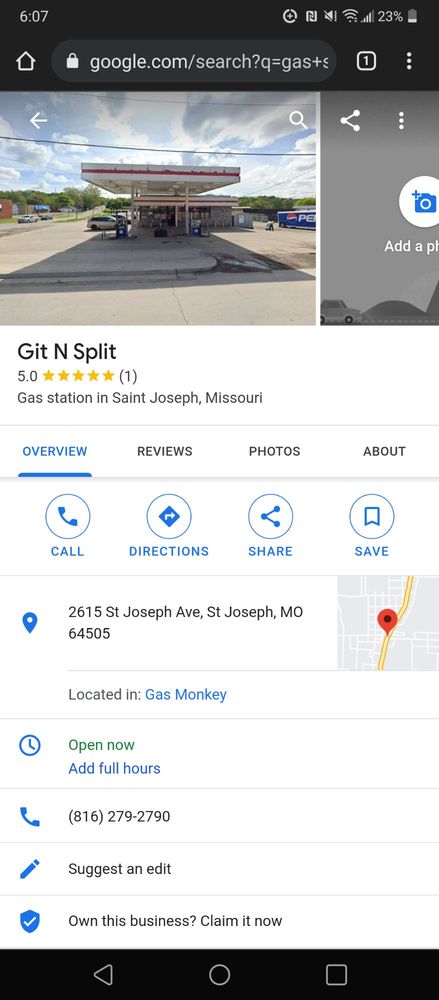The image size is (439, 1000).
Task: Click the Add full hours link
Action: click(114, 768)
